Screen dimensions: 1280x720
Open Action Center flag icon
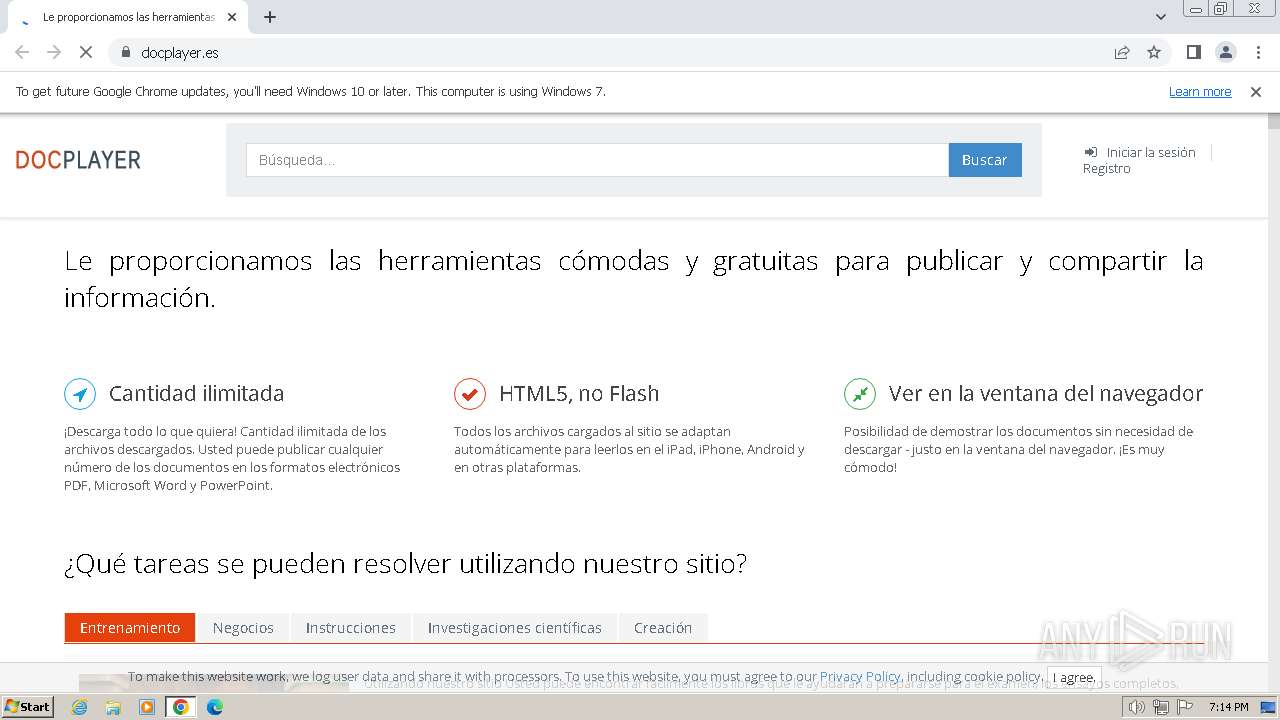1185,707
